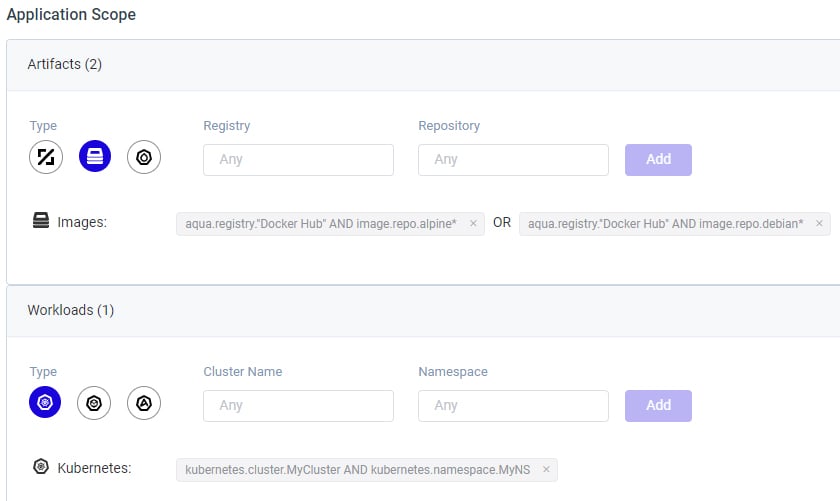Collapse the Workloads (1) section header
840x501 pixels.
tap(423, 311)
